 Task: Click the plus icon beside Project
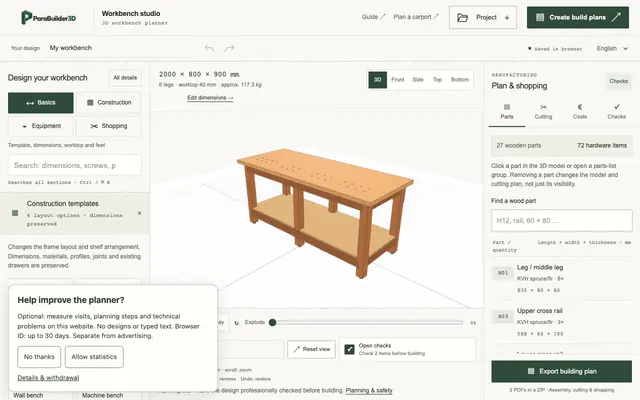pos(507,18)
